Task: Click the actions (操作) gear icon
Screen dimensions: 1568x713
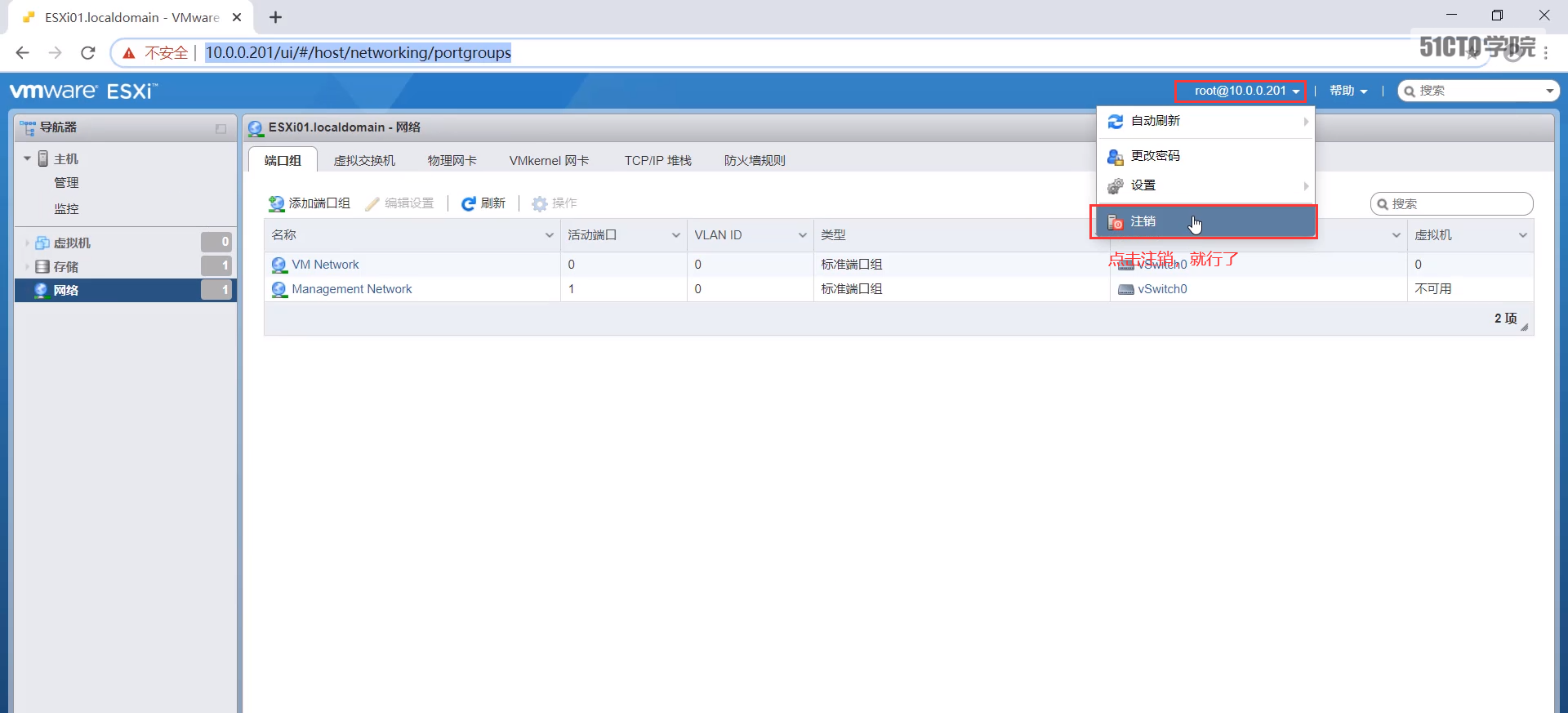Action: [x=539, y=203]
